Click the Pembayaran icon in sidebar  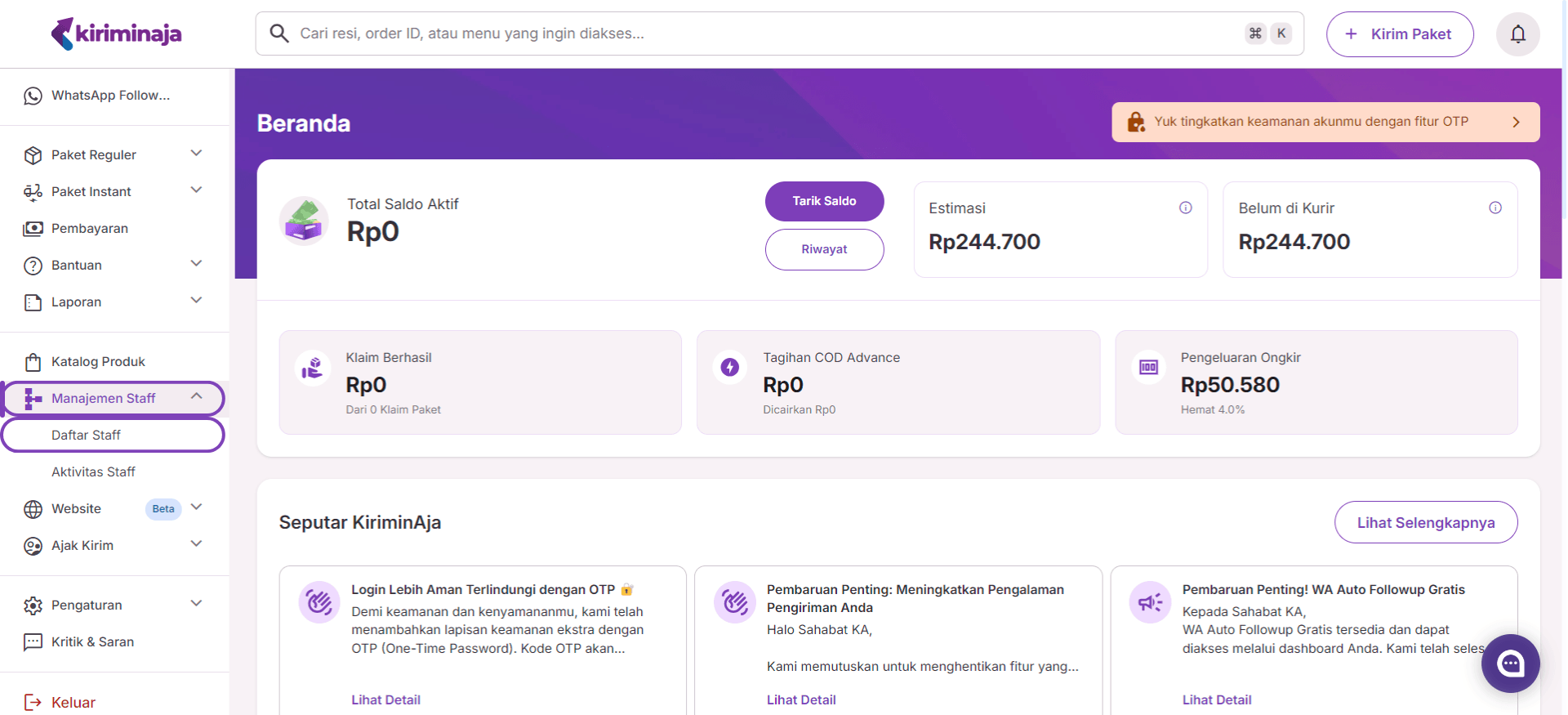pyautogui.click(x=33, y=229)
